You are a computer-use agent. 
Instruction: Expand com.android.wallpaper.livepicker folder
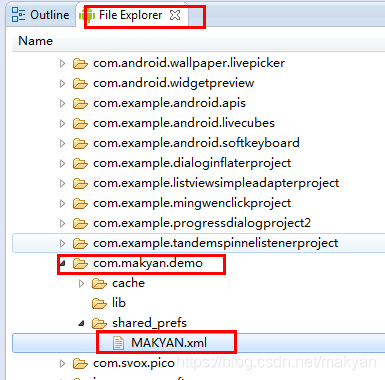[x=62, y=63]
